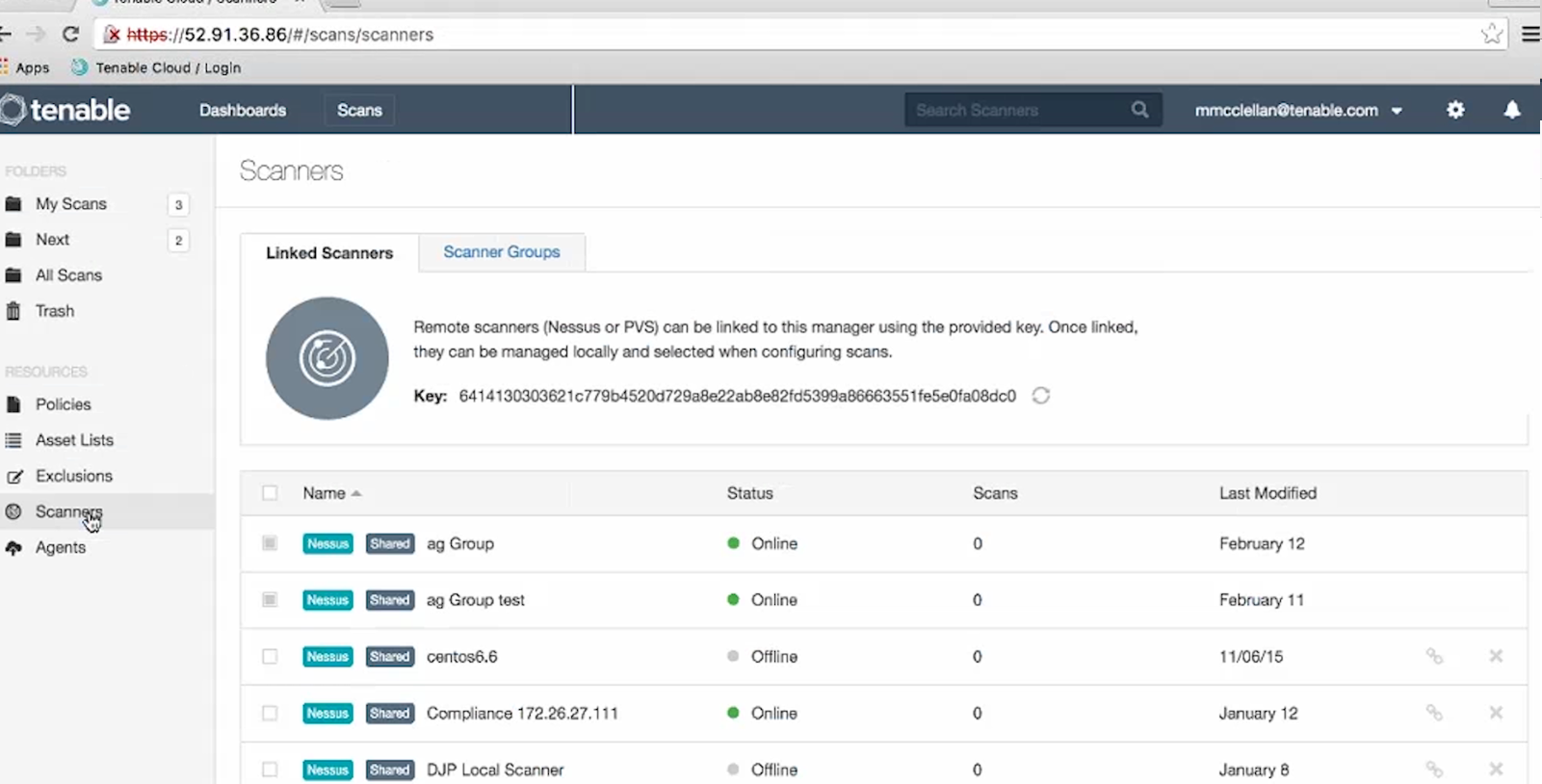Screen dimensions: 1542x784
Task: Open the Dashboards menu
Action: pyautogui.click(x=243, y=111)
